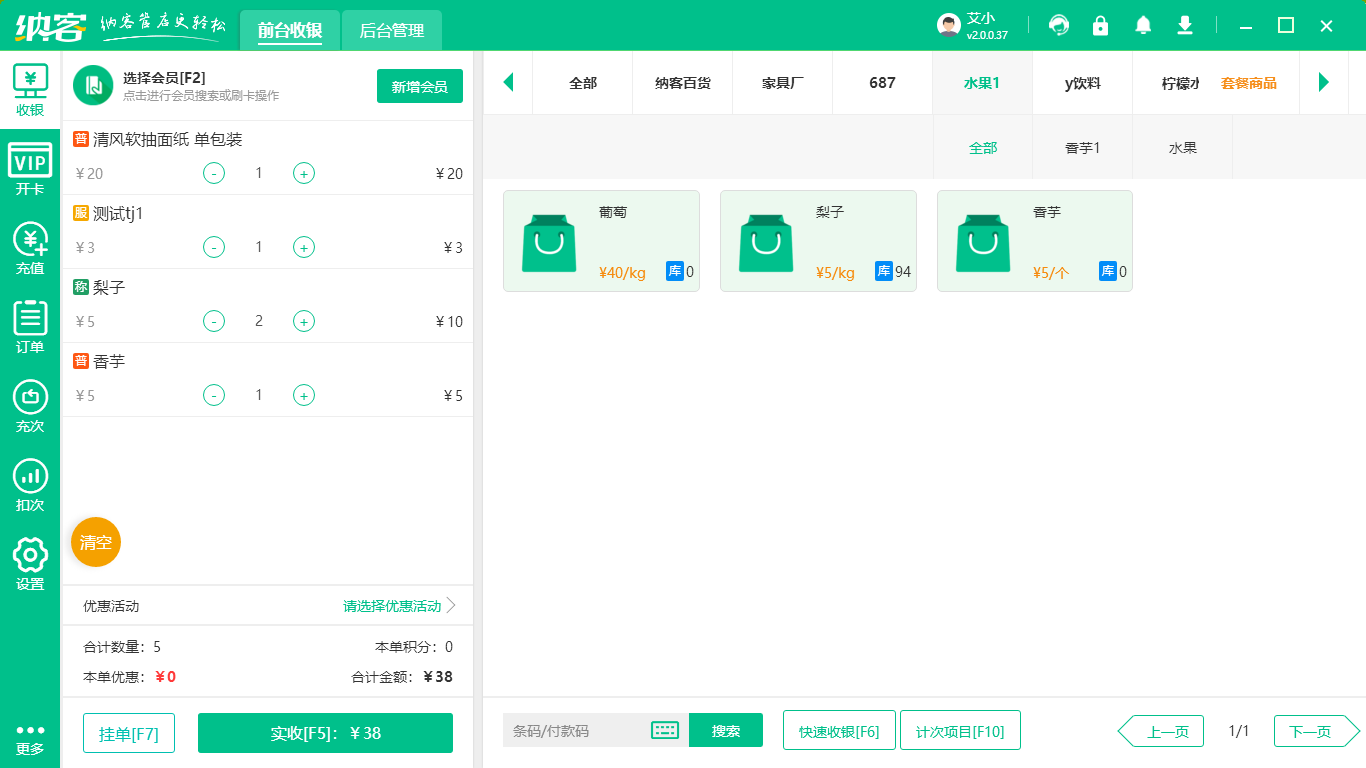Select the 家具厂 category tab
1366x768 pixels.
[783, 83]
